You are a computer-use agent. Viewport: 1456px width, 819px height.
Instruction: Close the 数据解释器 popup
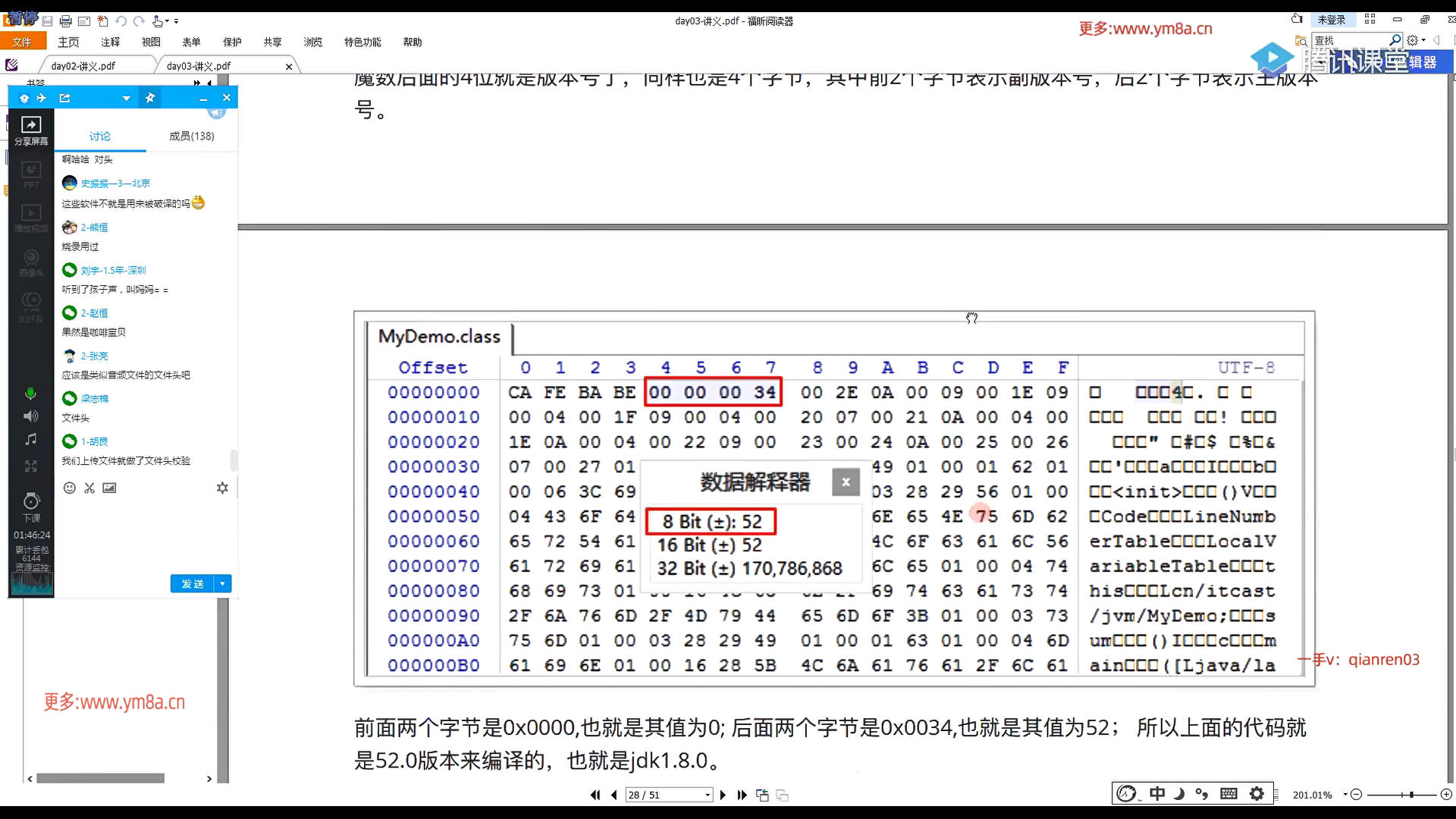(x=846, y=482)
